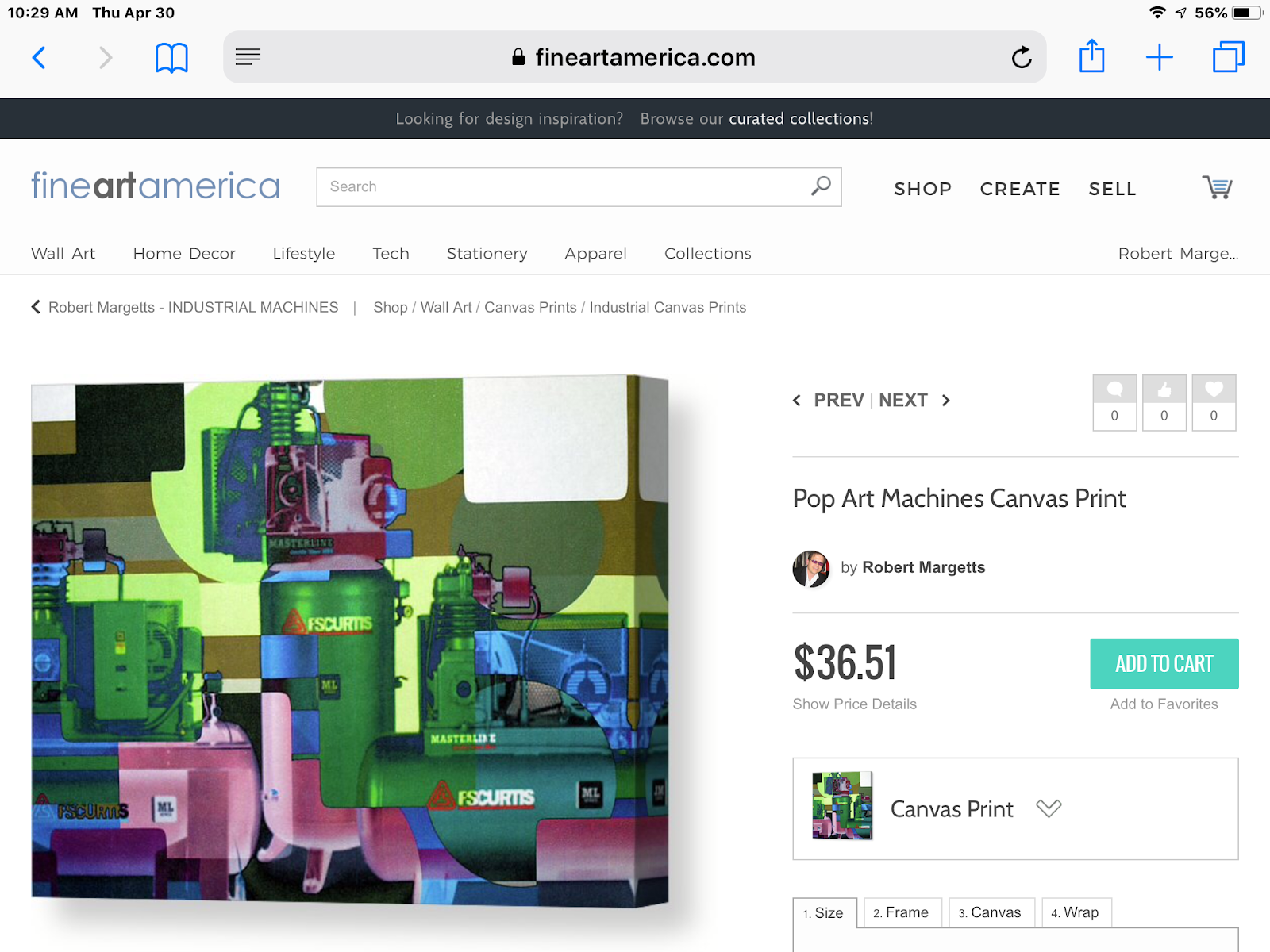This screenshot has height=952, width=1270.
Task: Open the SELL menu
Action: point(1112,189)
